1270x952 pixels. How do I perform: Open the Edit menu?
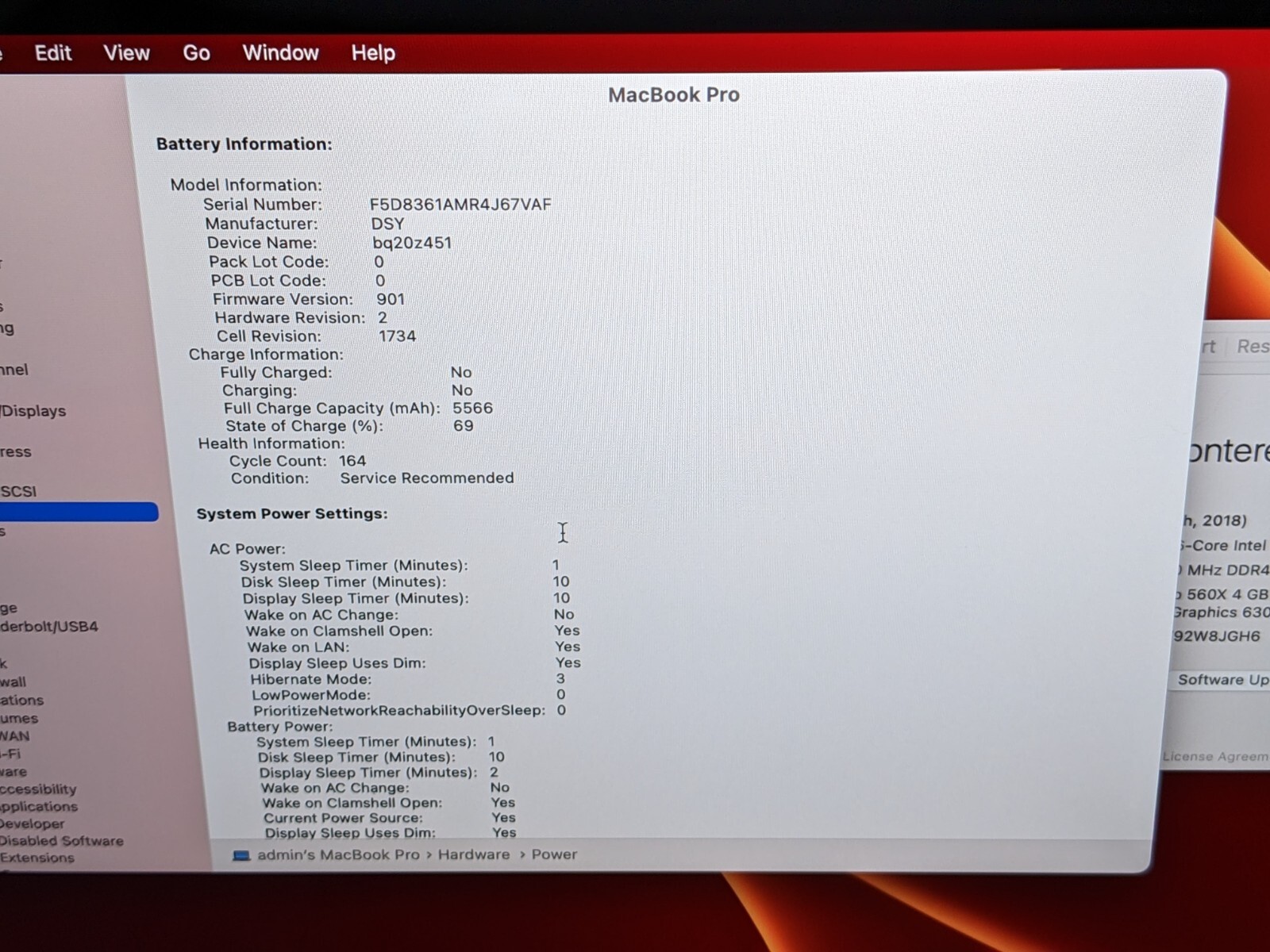pos(53,53)
